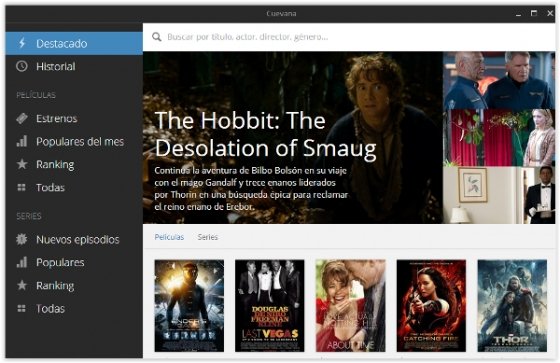
Task: Open the Last Vegas movie poster
Action: click(x=270, y=306)
